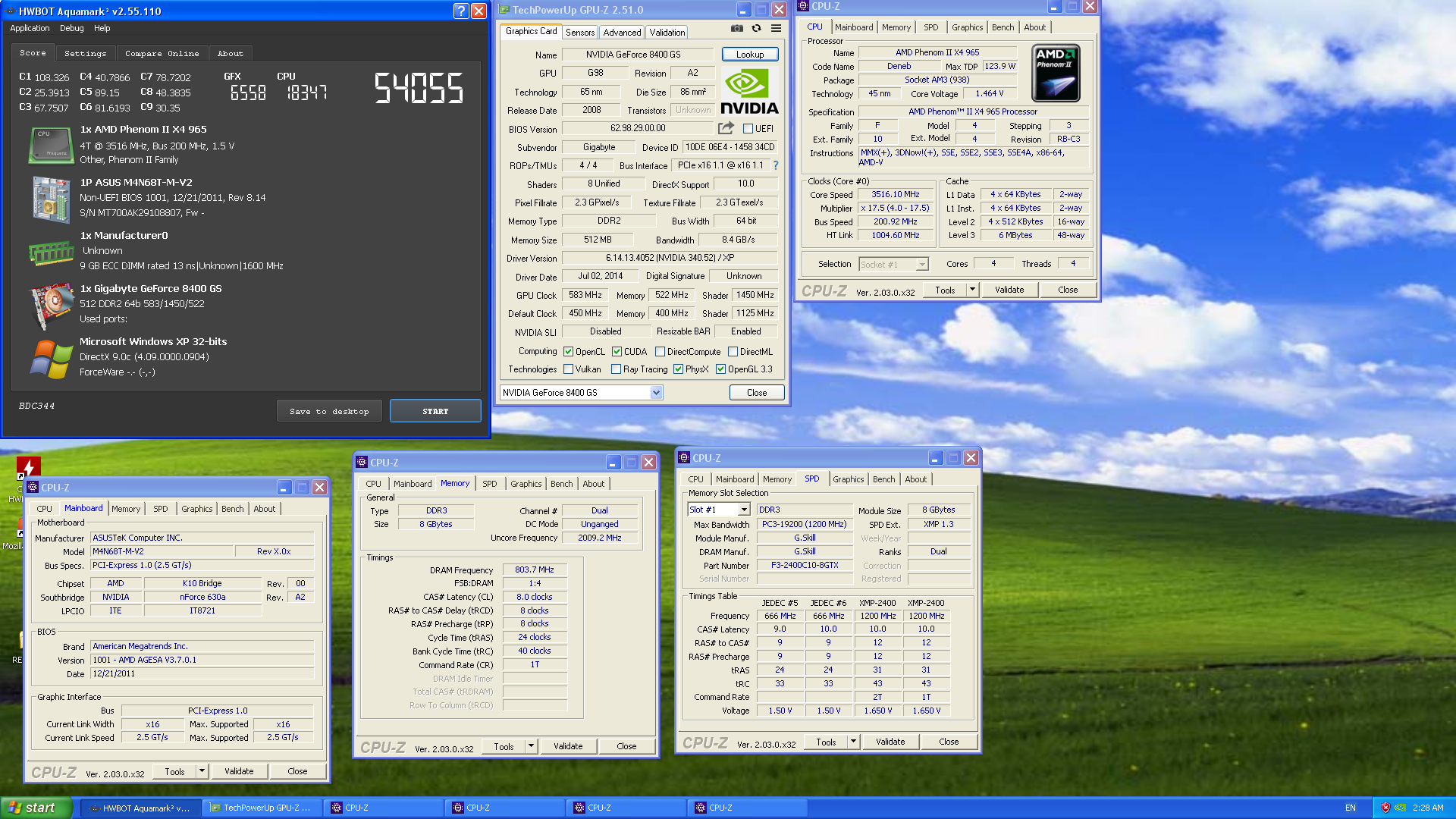This screenshot has width=1456, height=819.
Task: Click the CPU-Z Mainboard window title icon
Action: coord(33,488)
